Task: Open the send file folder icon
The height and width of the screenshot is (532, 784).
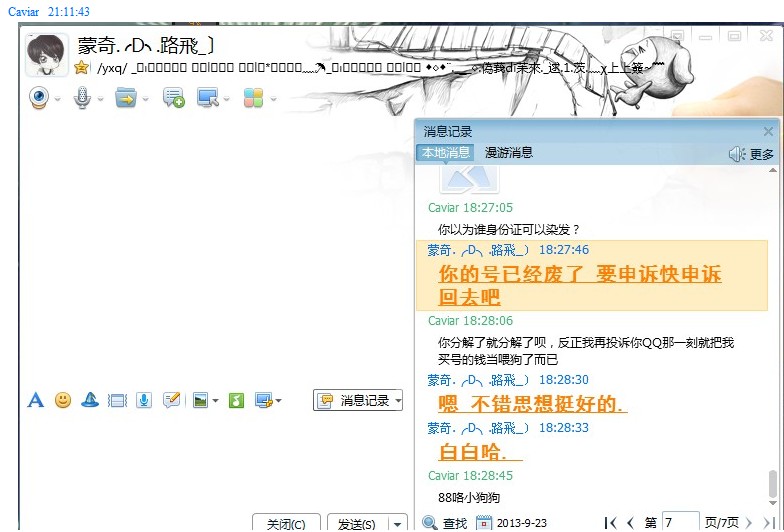Action: 126,98
